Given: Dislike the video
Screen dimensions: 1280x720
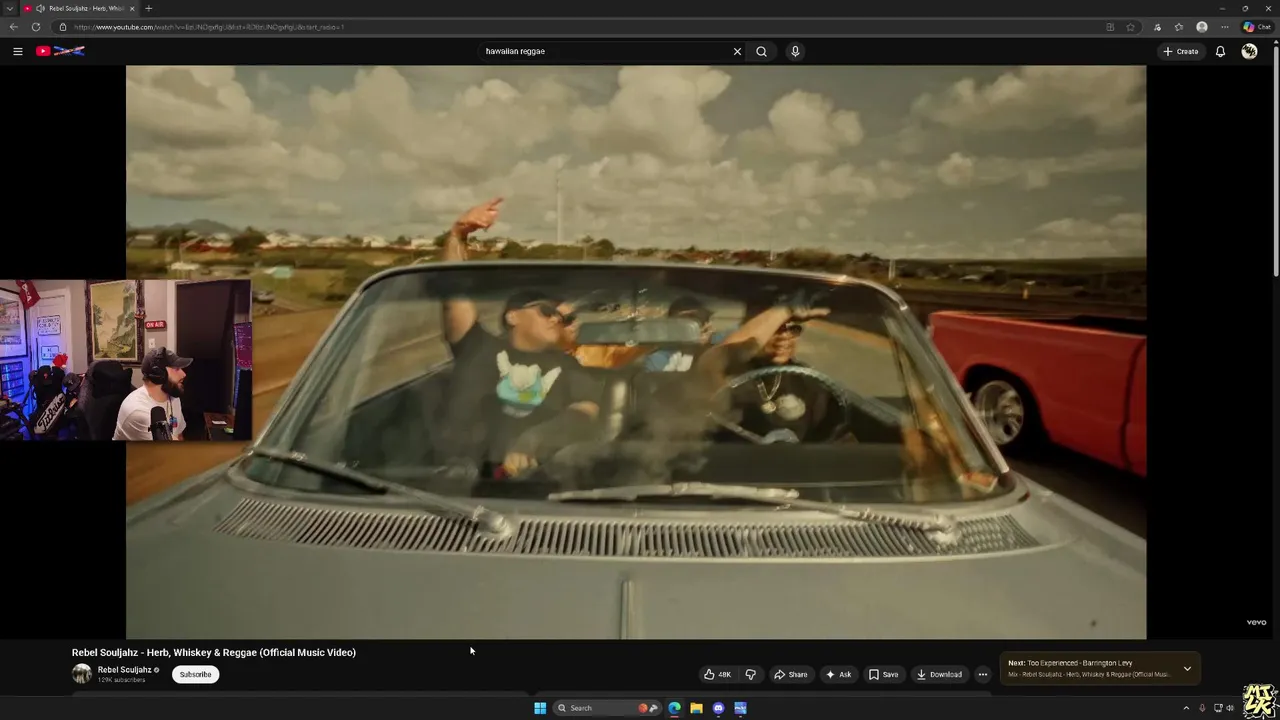Looking at the screenshot, I should [x=751, y=674].
